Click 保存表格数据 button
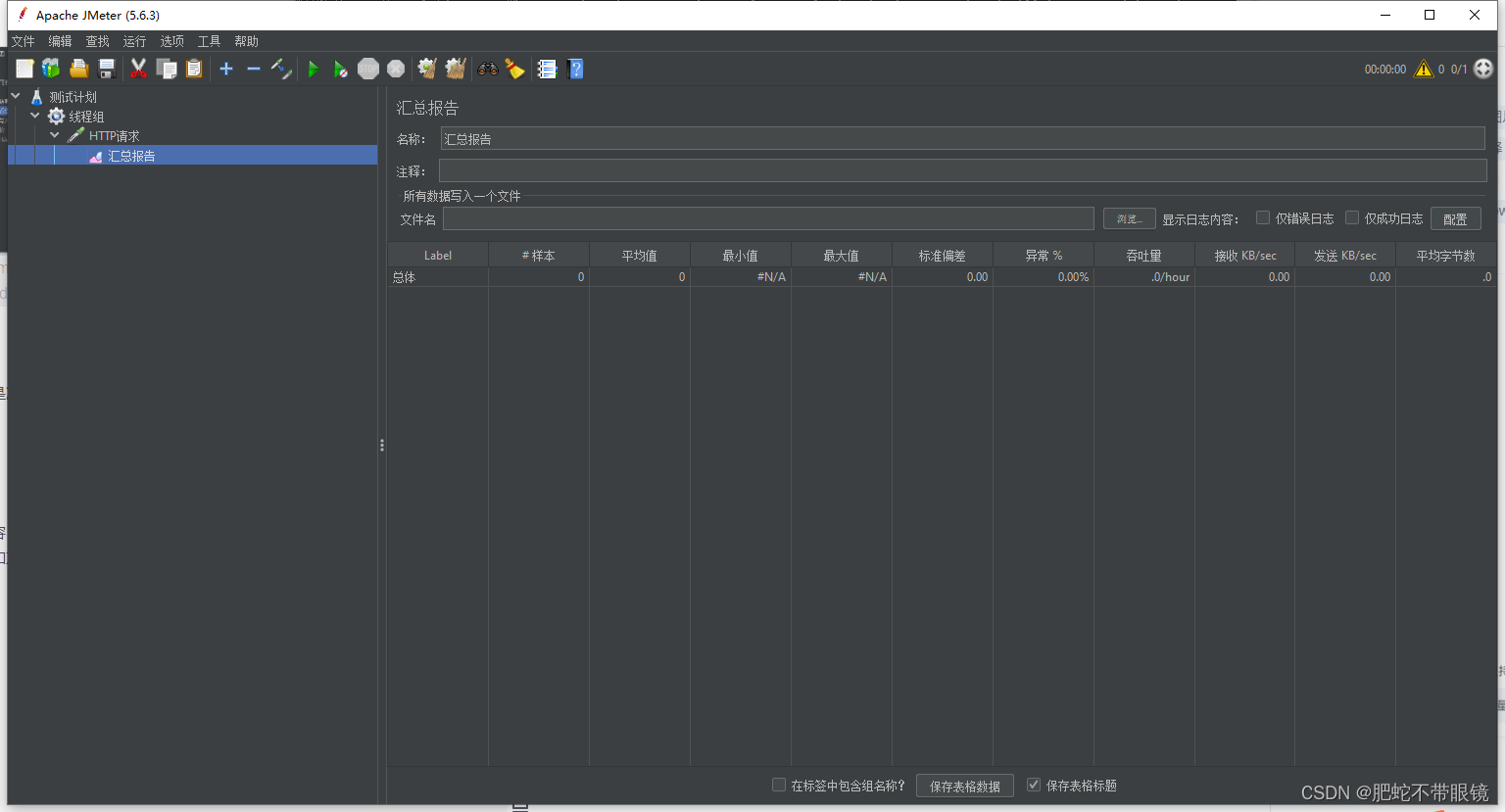Screen dimensions: 1505x812 point(965,786)
